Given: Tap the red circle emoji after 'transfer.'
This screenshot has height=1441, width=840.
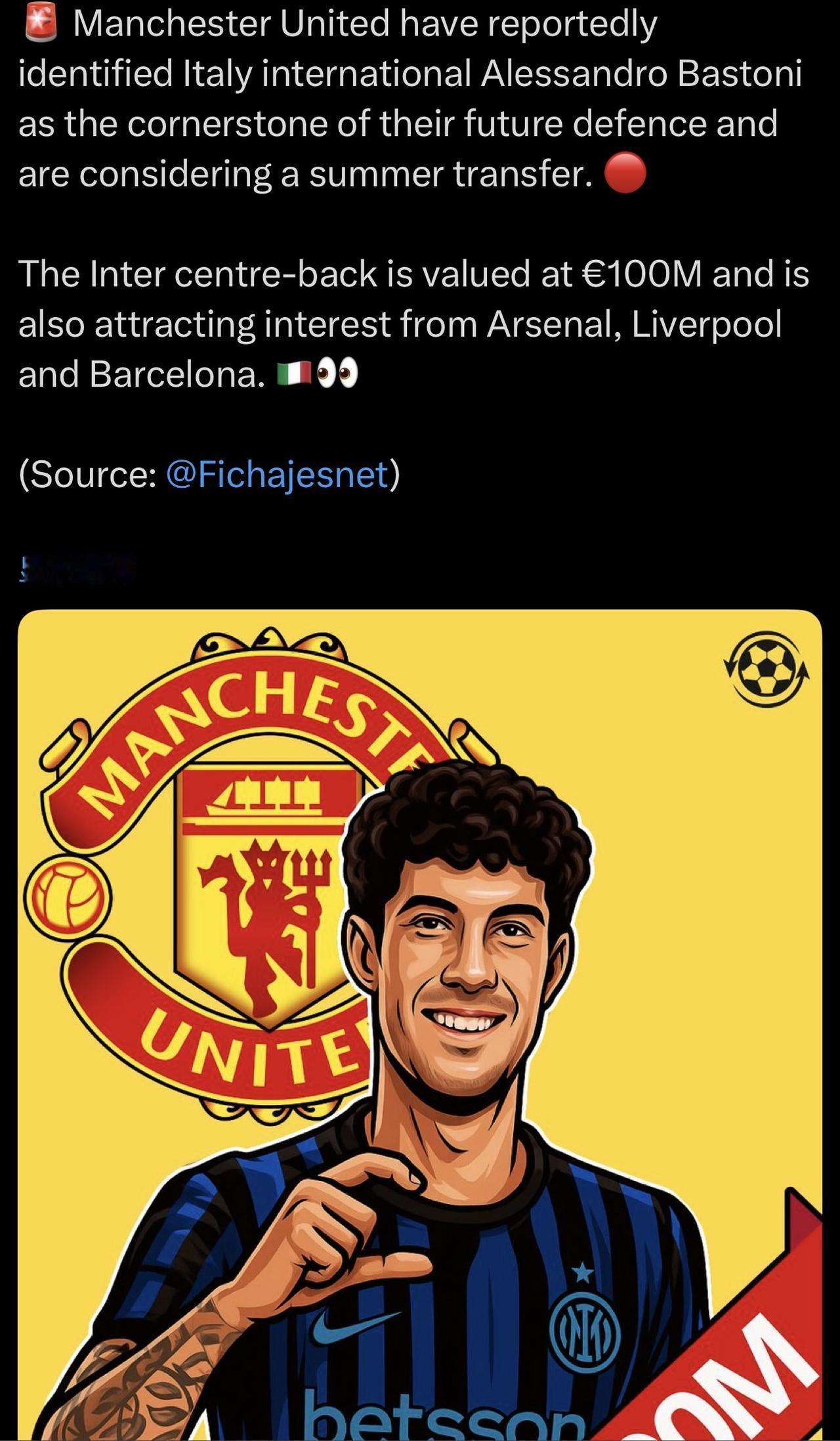Looking at the screenshot, I should [x=625, y=173].
